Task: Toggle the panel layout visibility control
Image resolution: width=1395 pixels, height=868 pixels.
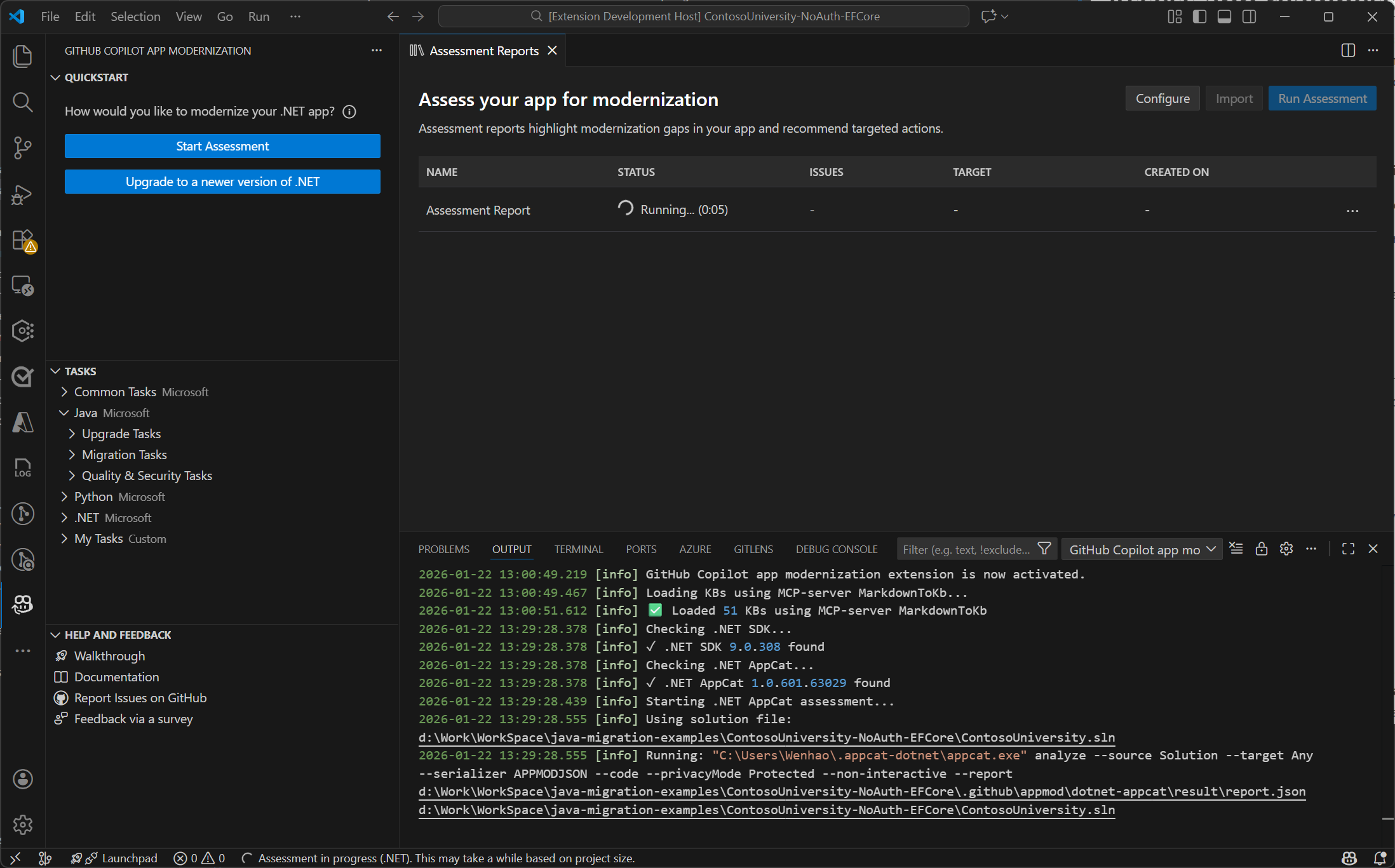Action: 1224,16
